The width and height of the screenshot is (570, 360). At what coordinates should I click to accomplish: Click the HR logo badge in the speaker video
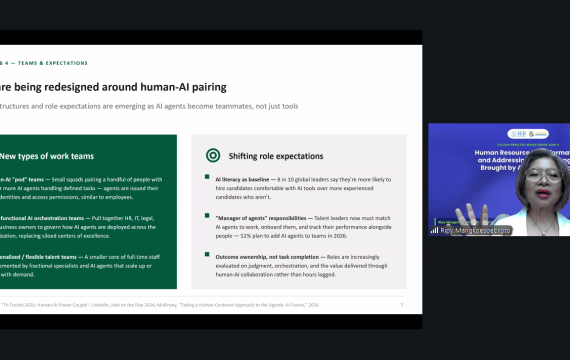click(528, 134)
